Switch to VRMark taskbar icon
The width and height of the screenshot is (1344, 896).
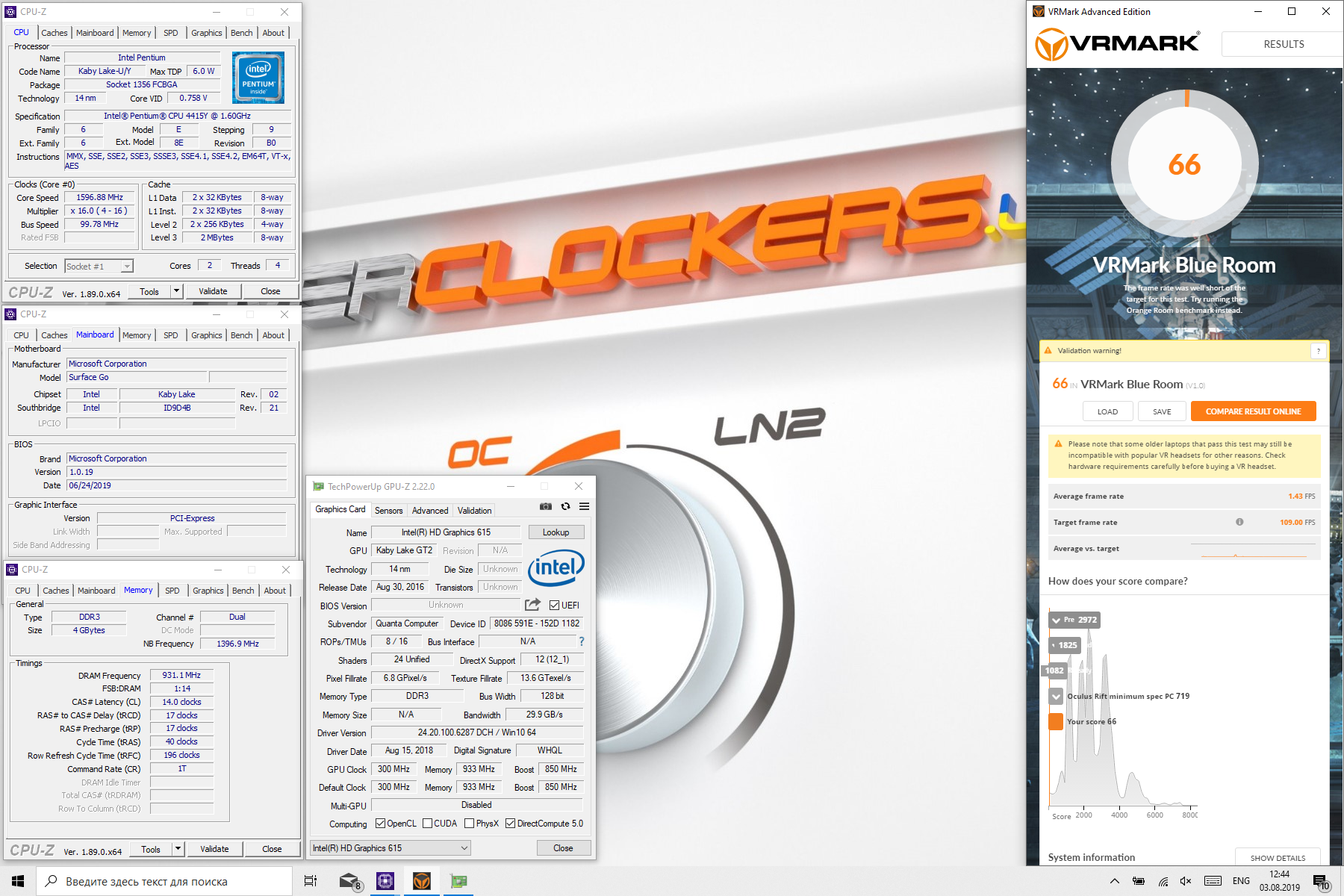pos(422,881)
